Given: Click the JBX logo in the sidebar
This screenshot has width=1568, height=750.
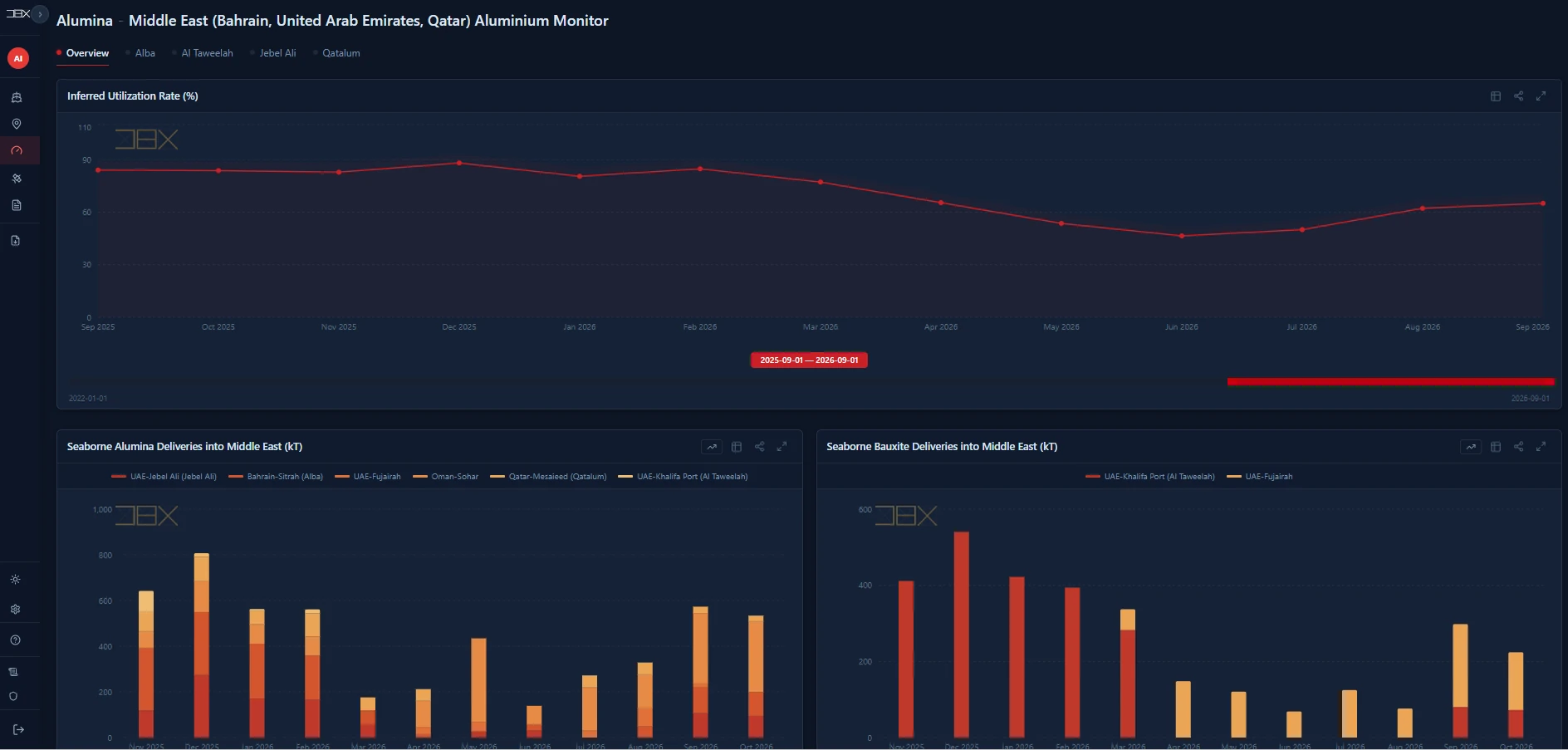Looking at the screenshot, I should point(17,13).
